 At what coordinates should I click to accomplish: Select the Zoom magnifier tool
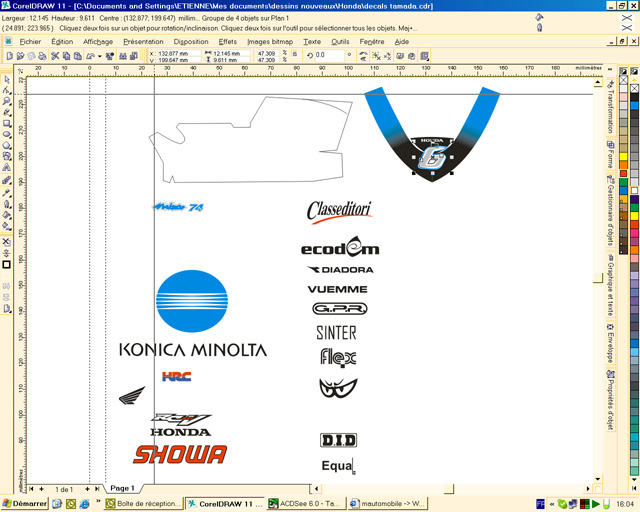[7, 102]
